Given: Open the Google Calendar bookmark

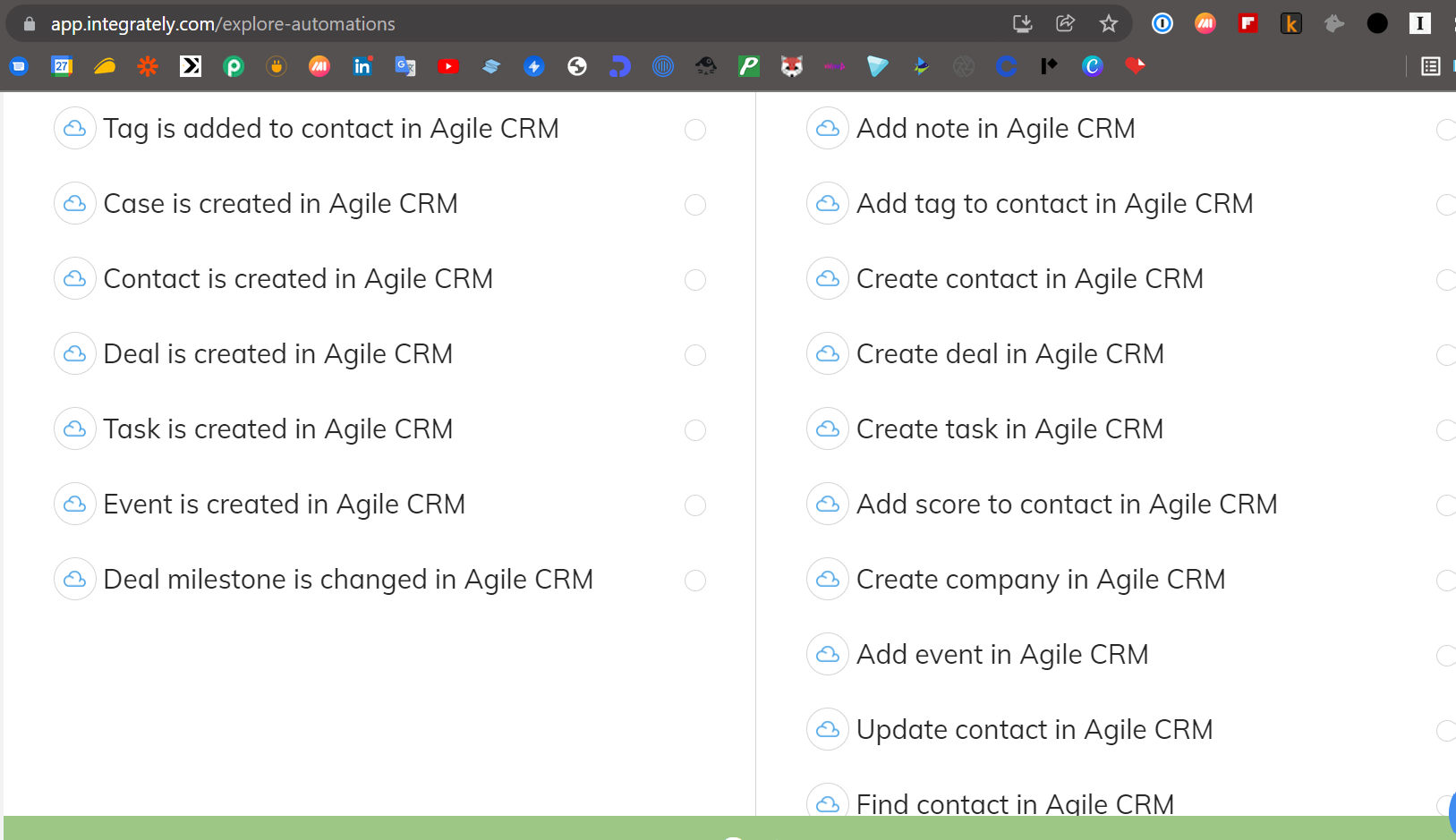Looking at the screenshot, I should pyautogui.click(x=62, y=66).
